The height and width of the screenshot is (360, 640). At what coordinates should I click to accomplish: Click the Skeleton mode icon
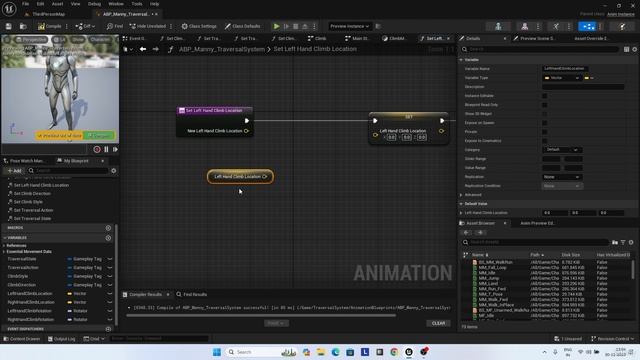pos(498,26)
